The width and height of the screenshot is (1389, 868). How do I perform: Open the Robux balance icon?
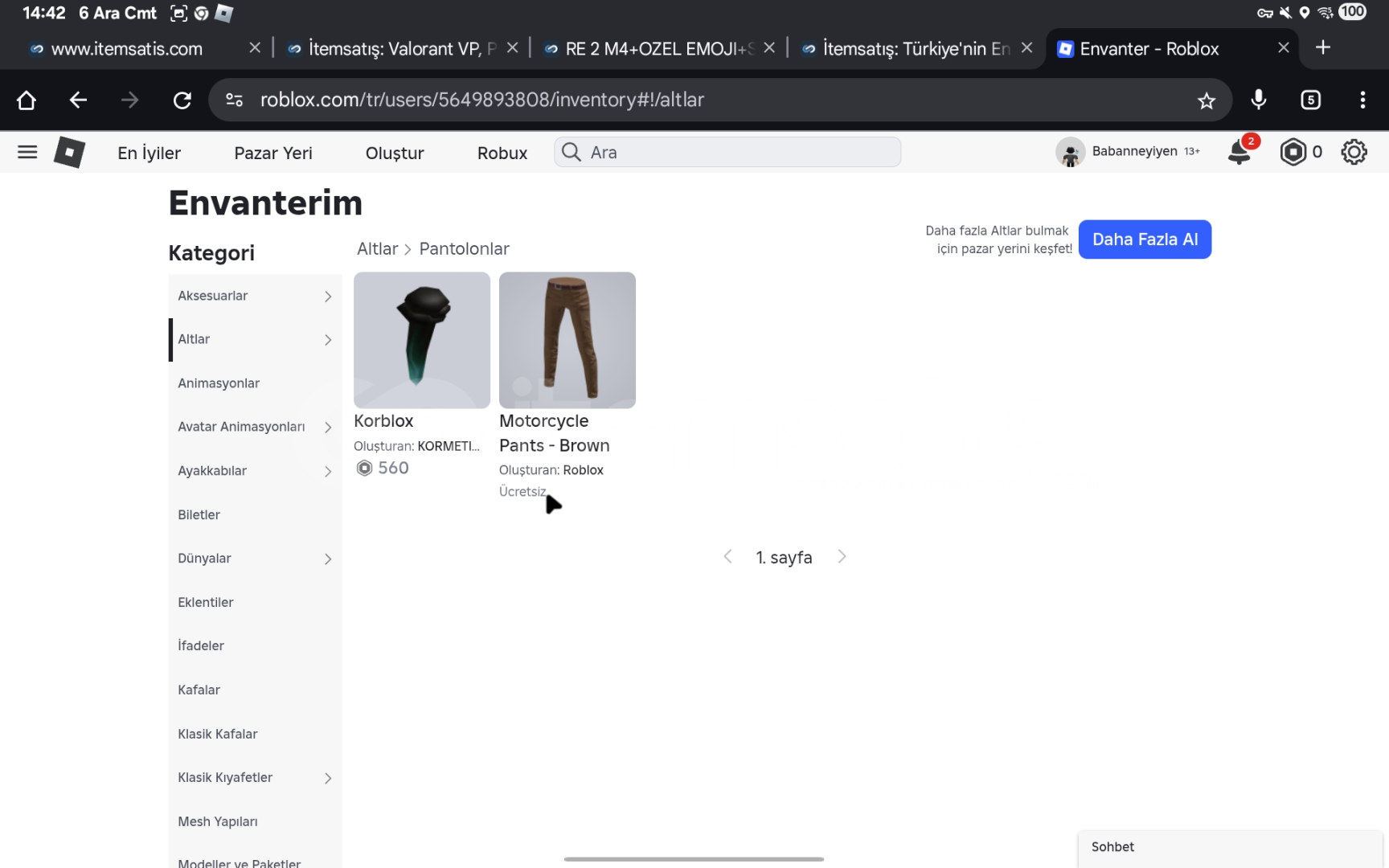(x=1293, y=152)
